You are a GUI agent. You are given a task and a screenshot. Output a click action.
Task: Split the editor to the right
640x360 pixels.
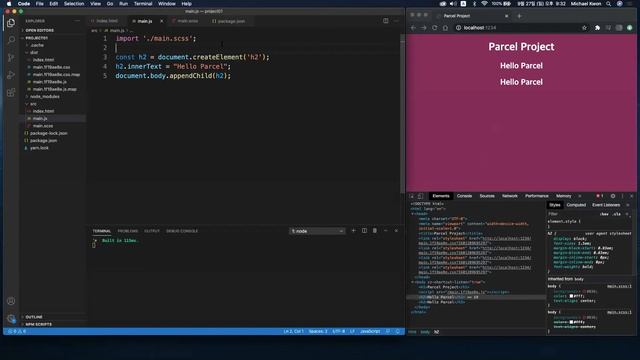386,21
